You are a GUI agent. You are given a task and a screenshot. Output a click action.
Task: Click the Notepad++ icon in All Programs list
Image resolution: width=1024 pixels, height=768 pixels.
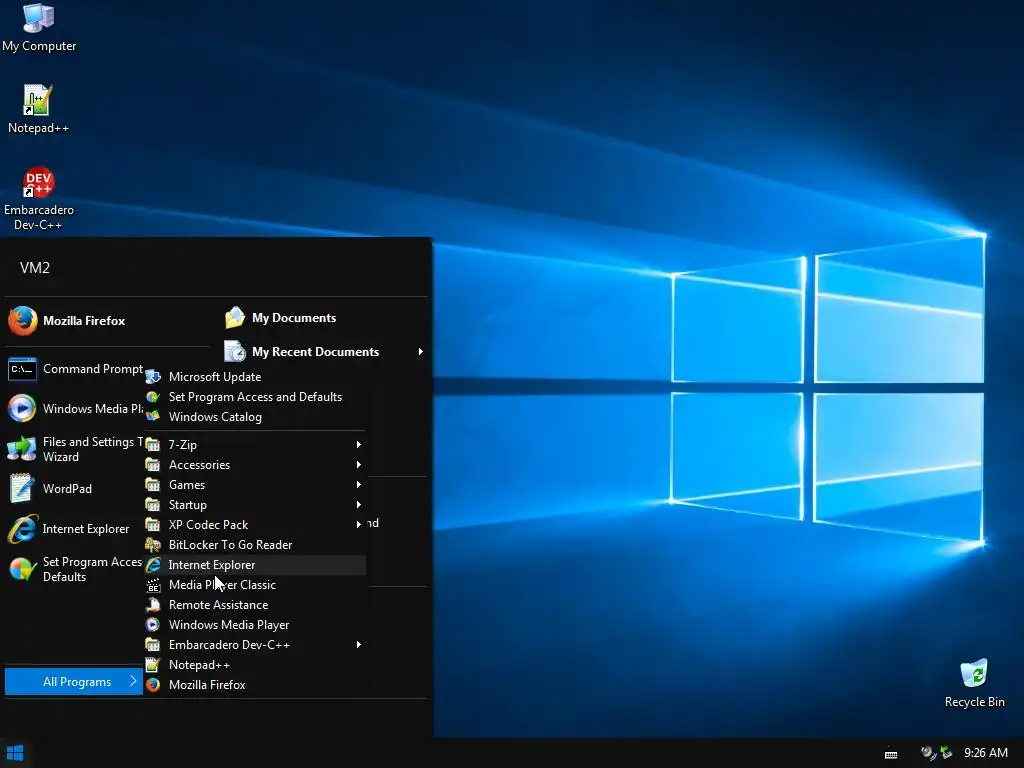pos(153,665)
